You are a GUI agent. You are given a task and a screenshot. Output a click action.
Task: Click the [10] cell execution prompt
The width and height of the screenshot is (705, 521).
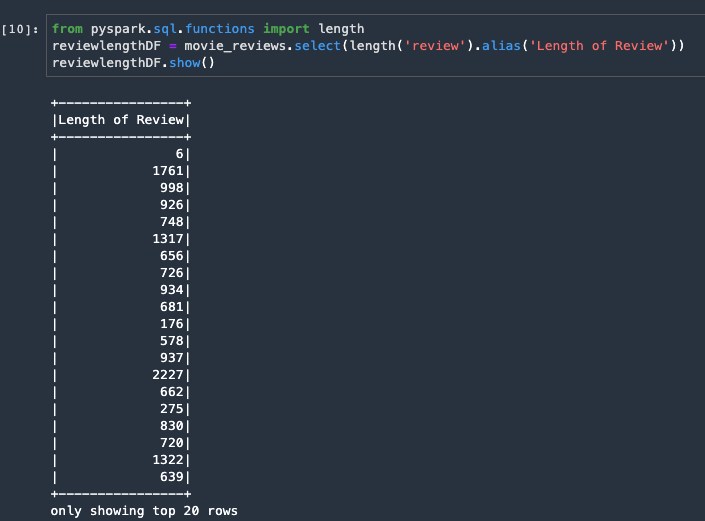tap(19, 29)
